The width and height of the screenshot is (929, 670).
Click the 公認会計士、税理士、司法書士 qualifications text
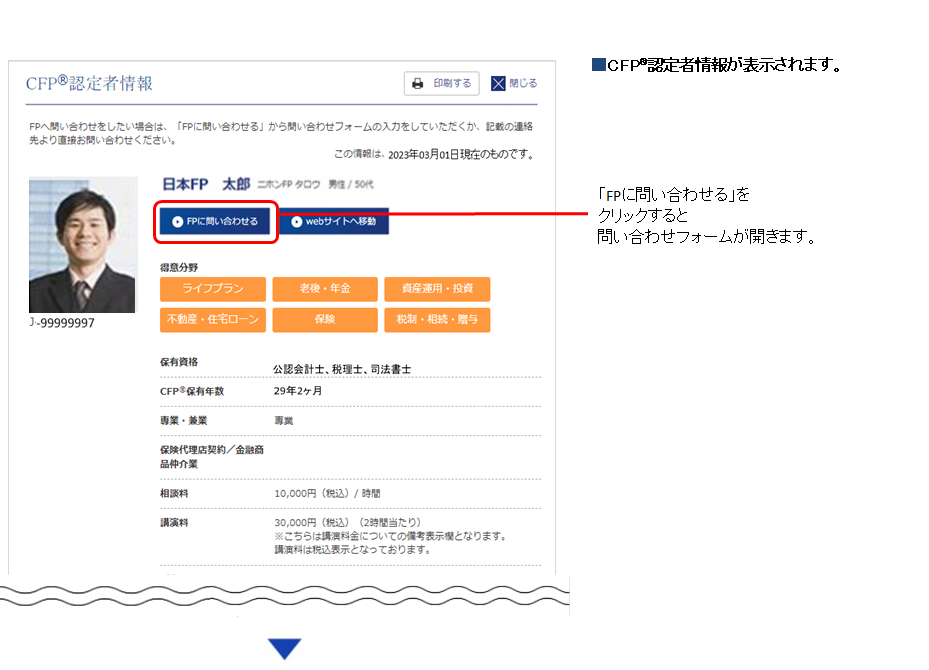click(341, 369)
